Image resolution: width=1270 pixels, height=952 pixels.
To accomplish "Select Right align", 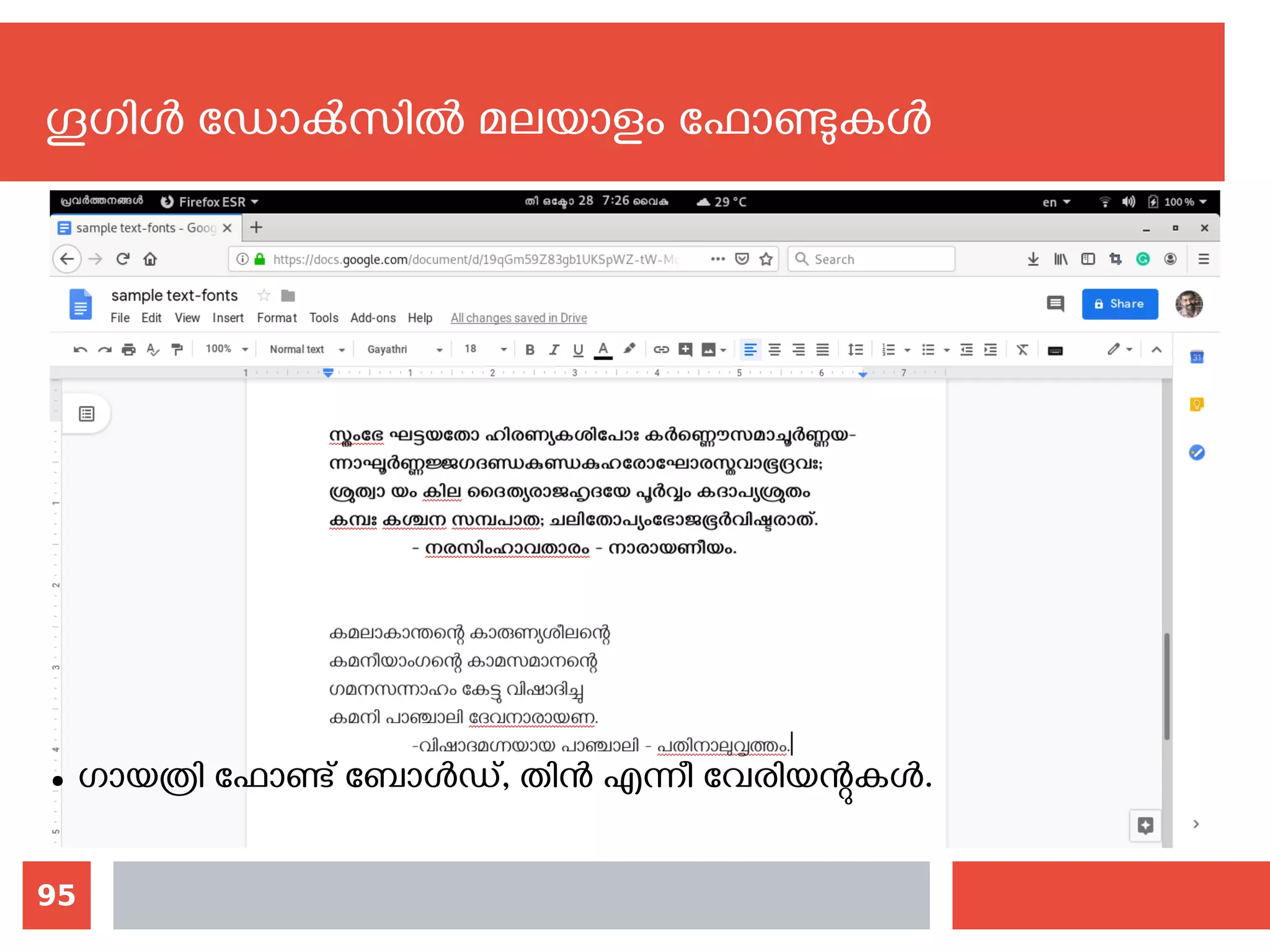I will (799, 350).
